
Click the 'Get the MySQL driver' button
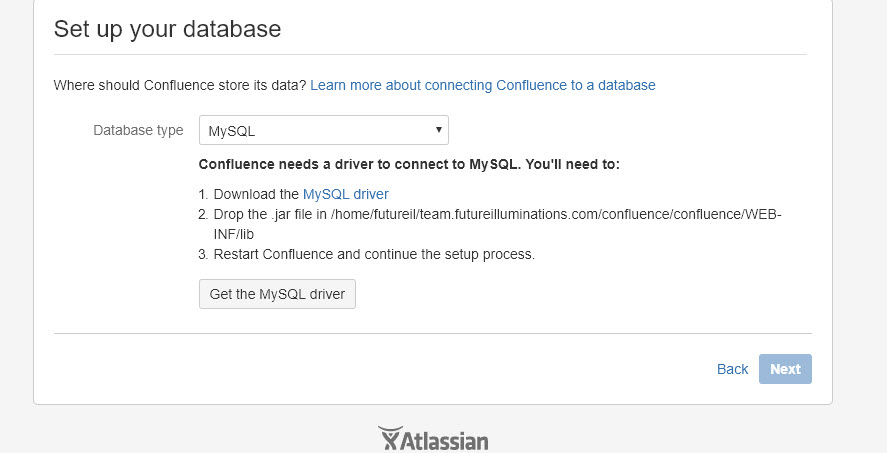coord(277,294)
